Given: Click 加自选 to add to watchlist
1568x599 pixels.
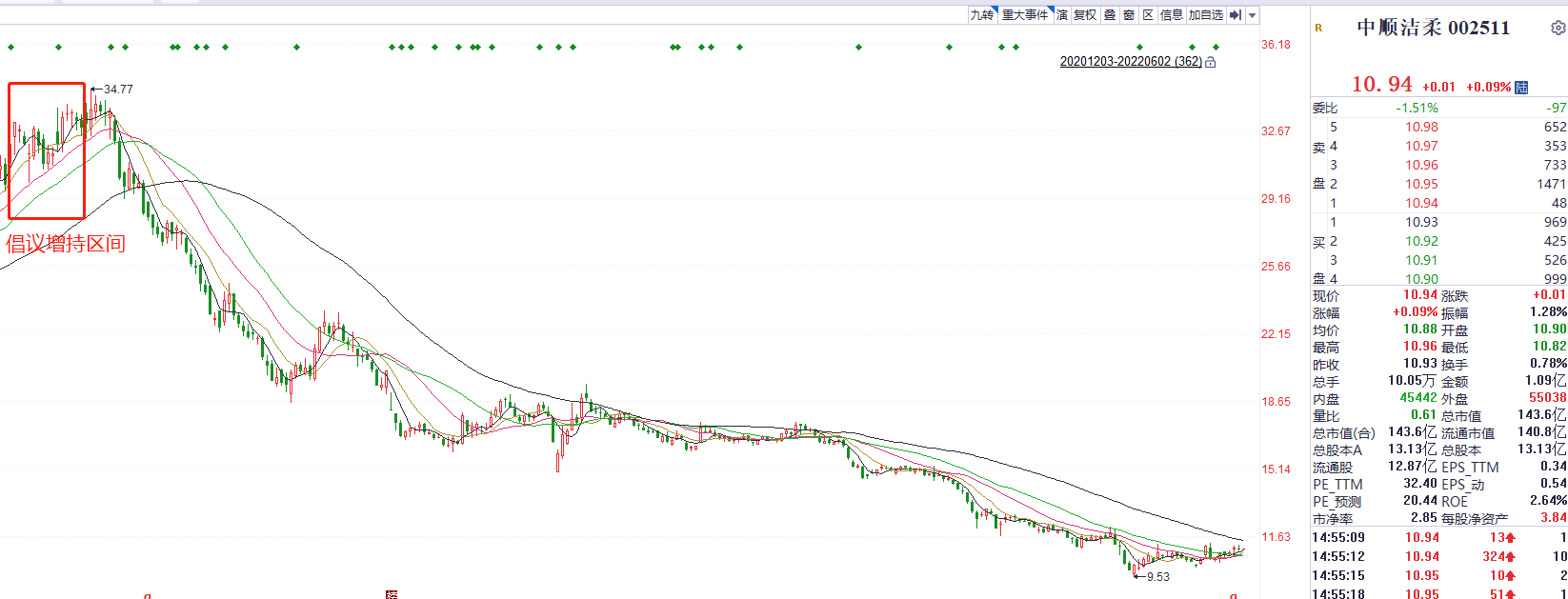Looking at the screenshot, I should pyautogui.click(x=1205, y=15).
